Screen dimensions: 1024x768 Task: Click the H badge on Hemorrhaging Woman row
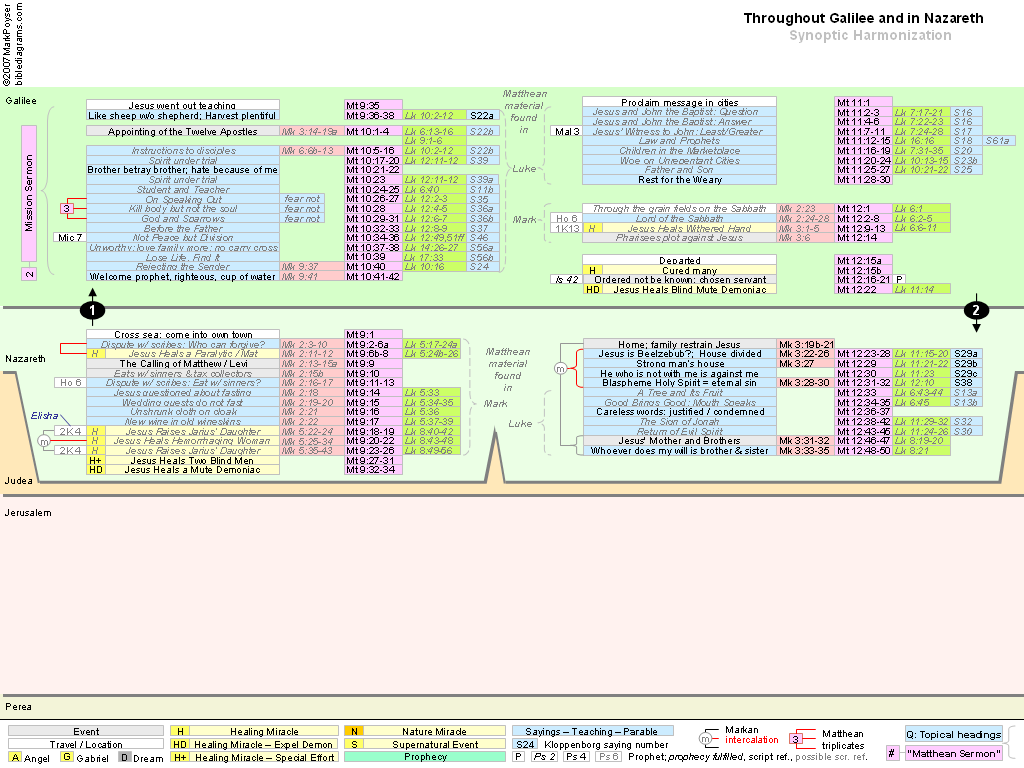click(x=95, y=441)
